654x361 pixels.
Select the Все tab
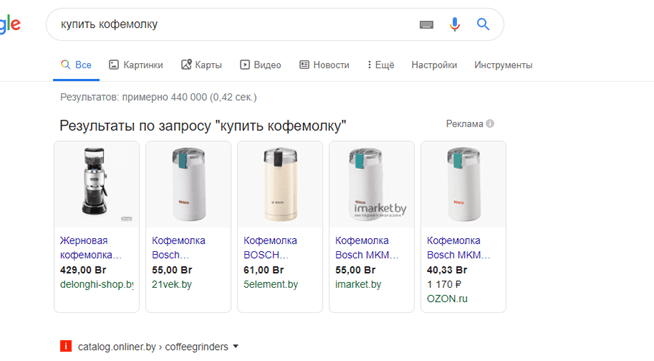coord(76,65)
